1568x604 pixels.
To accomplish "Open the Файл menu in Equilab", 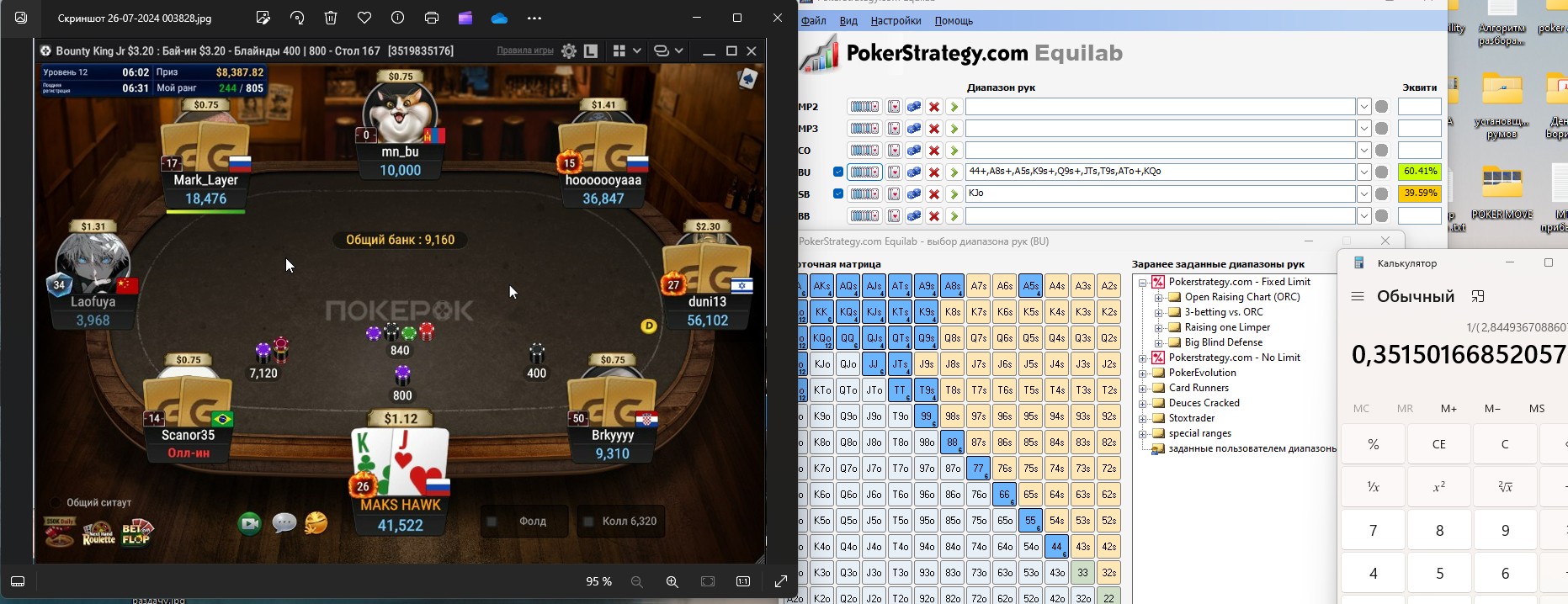I will tap(813, 20).
